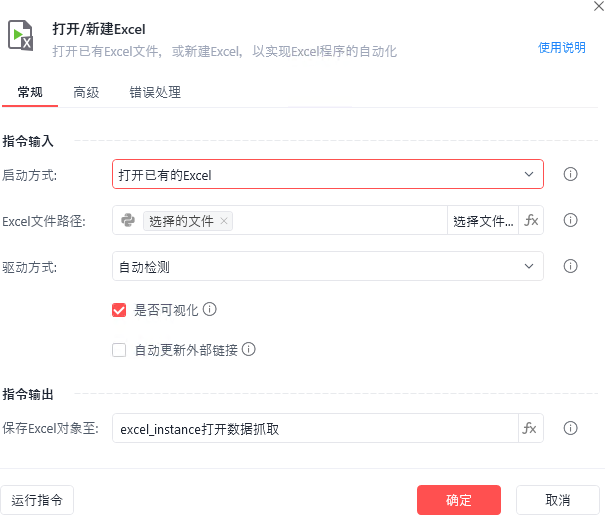Remove the 选择的文件 variable tag
The height and width of the screenshot is (524, 605).
[224, 221]
